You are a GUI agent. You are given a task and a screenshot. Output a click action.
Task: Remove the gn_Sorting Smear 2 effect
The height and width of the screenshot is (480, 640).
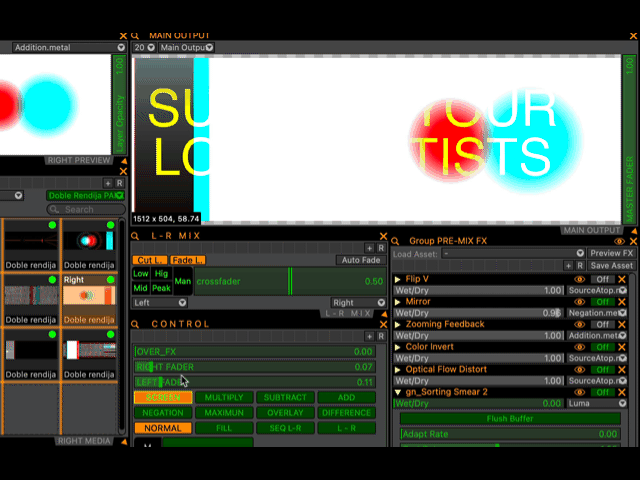(622, 392)
